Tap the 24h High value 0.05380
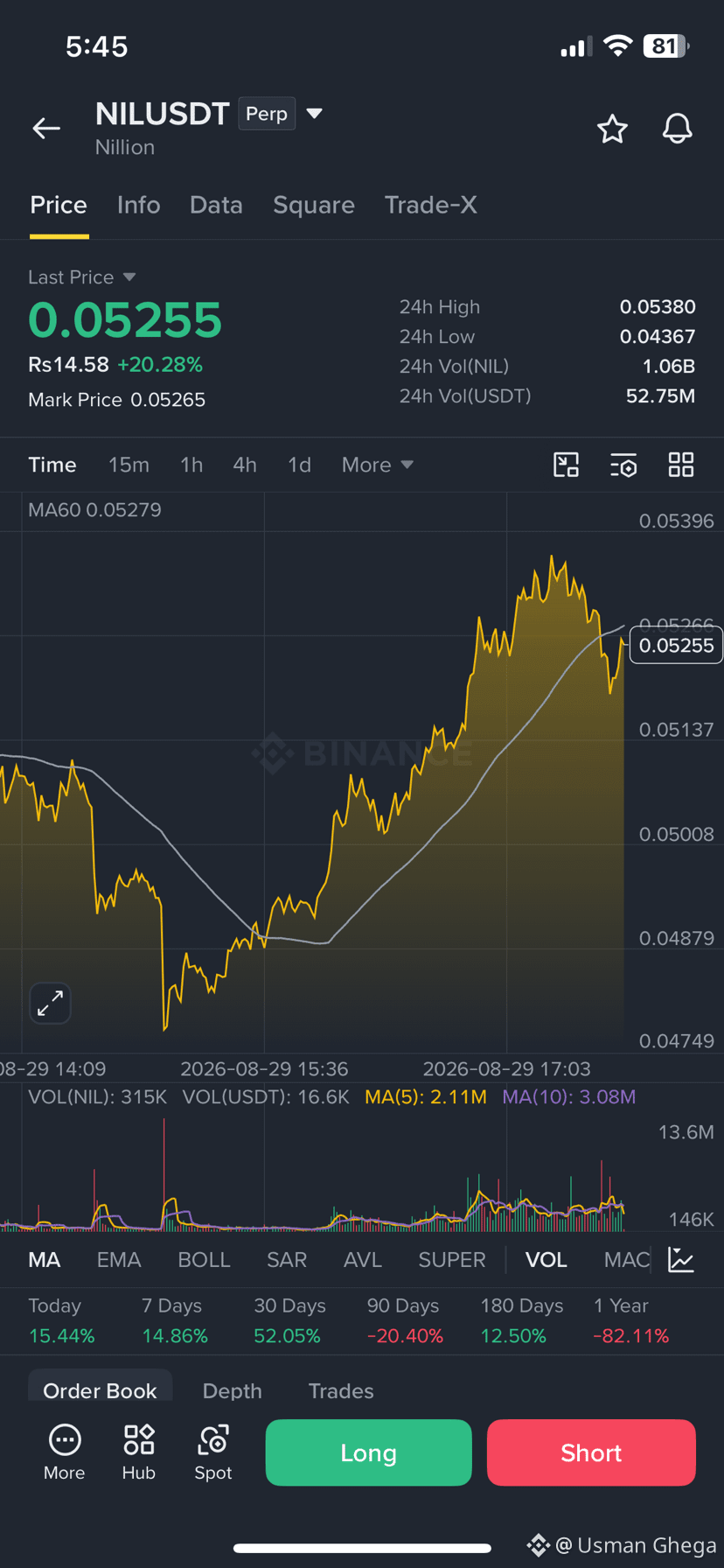 point(658,307)
